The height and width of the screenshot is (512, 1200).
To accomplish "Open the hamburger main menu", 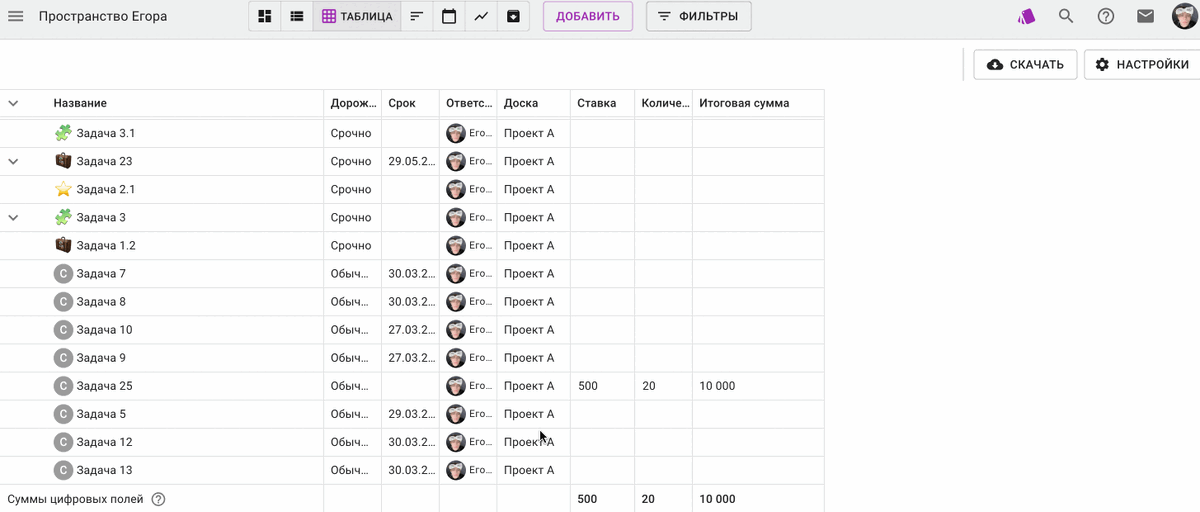I will click(x=15, y=16).
